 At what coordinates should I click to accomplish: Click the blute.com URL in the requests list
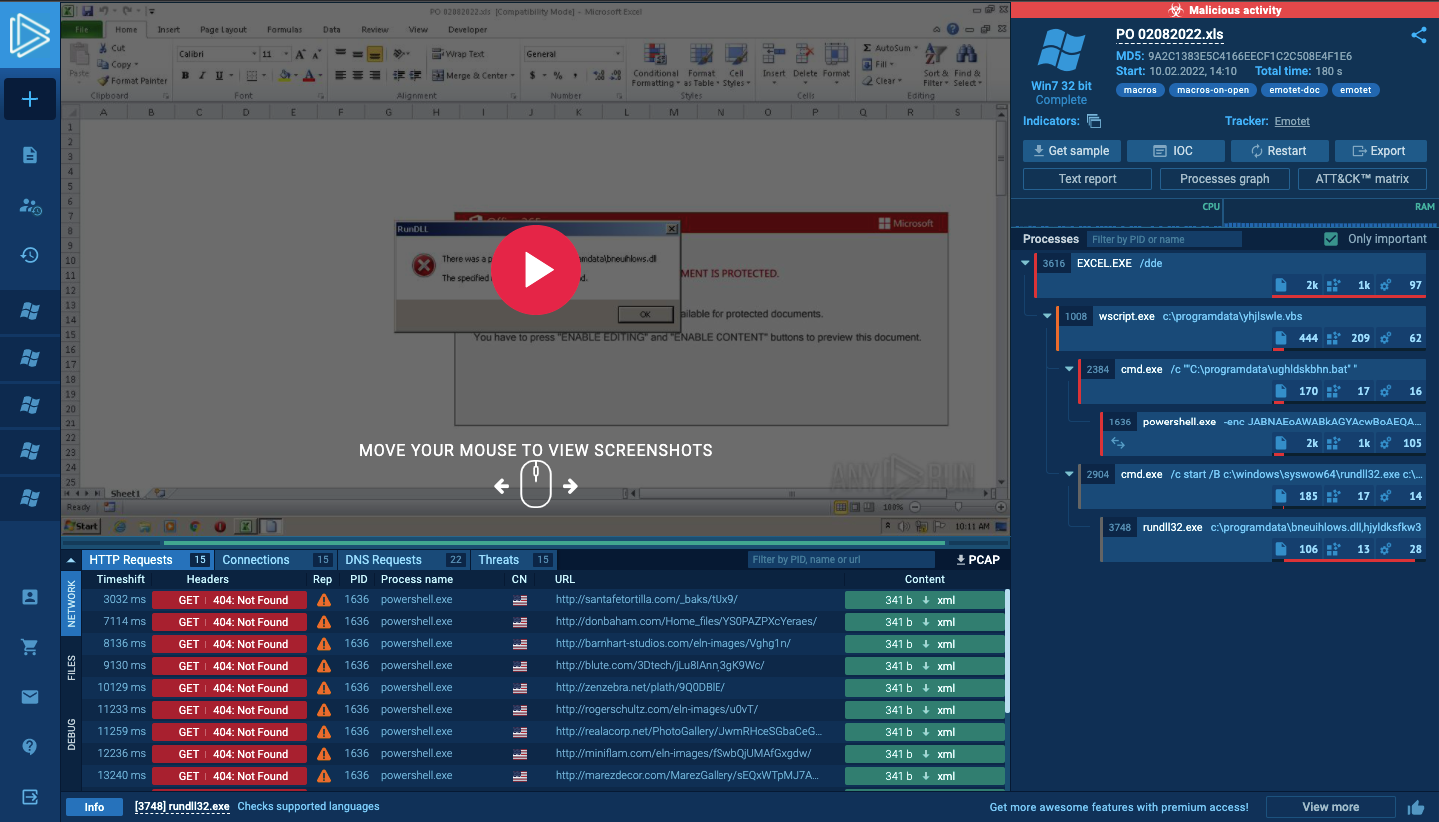(660, 666)
